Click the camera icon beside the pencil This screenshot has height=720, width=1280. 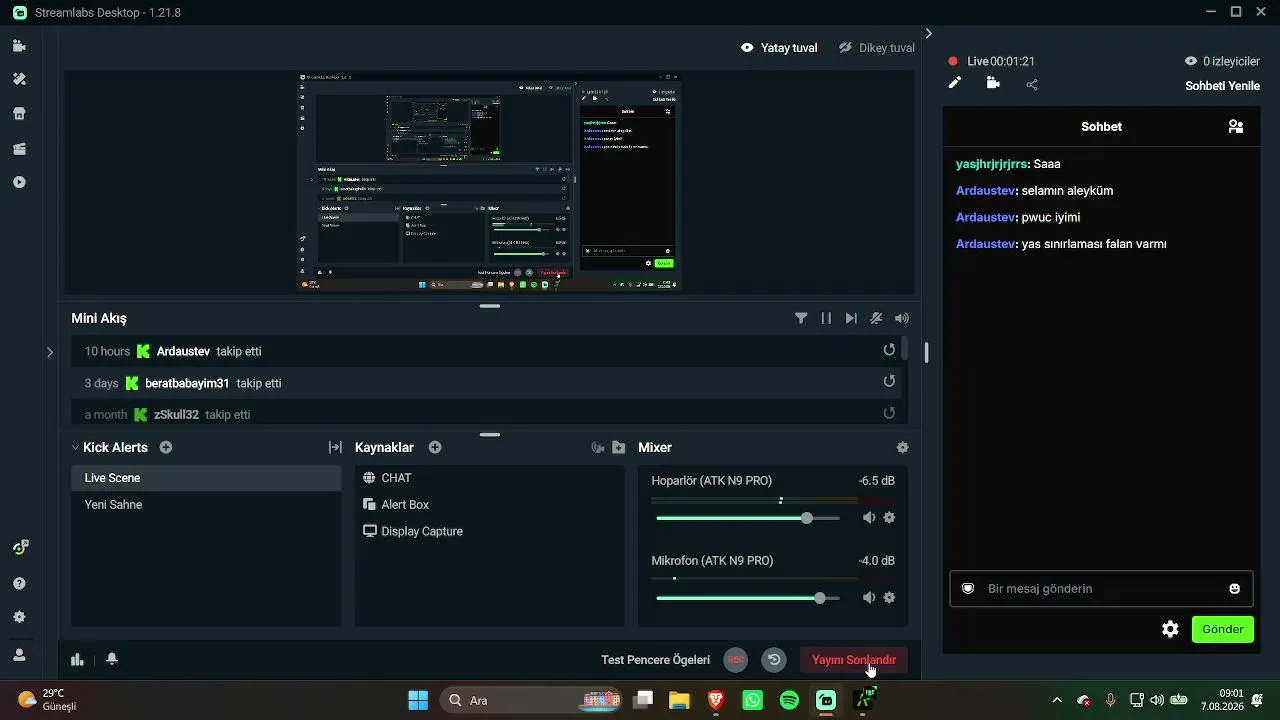tap(993, 83)
